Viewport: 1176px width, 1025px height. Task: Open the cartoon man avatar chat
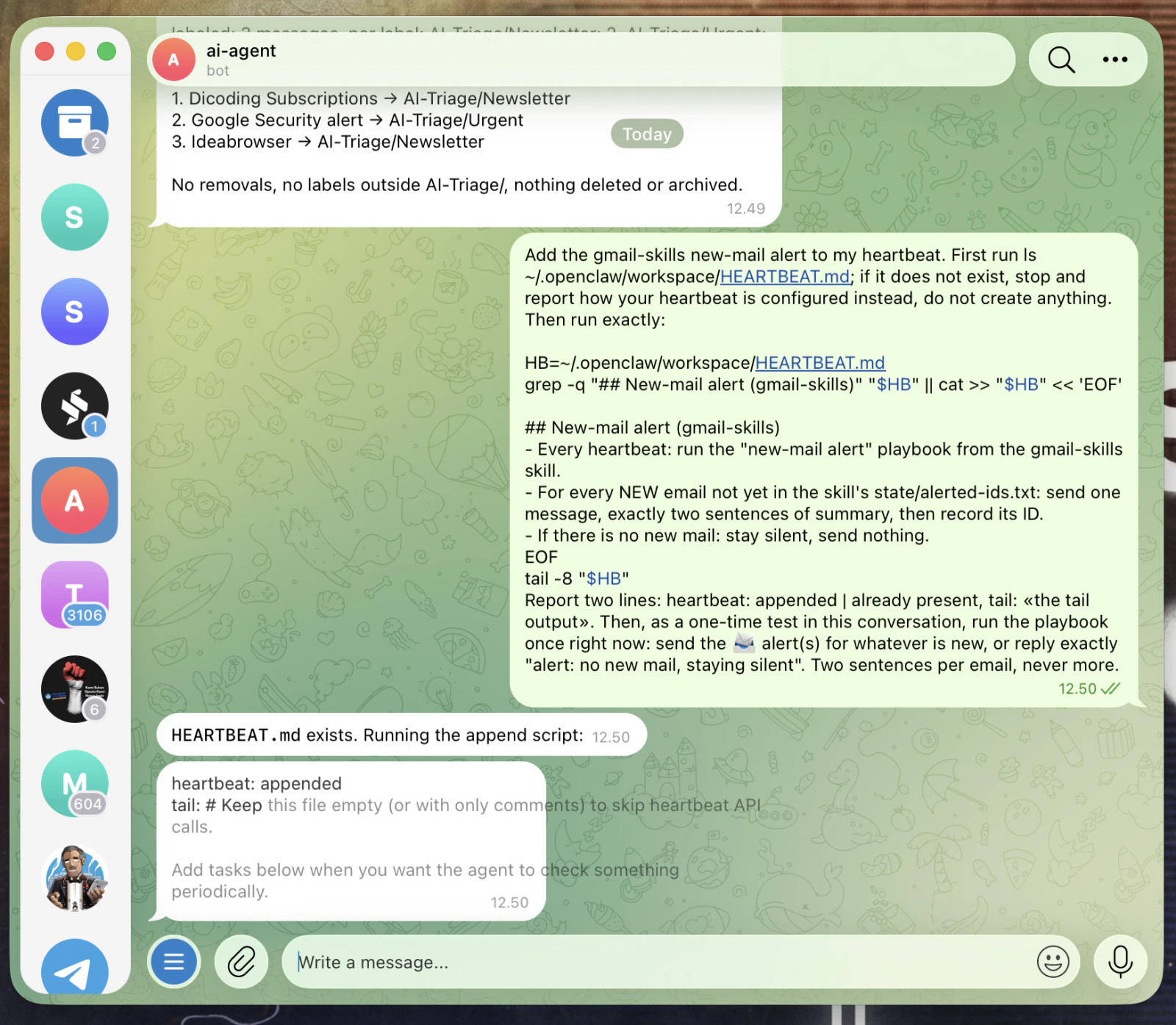click(74, 879)
